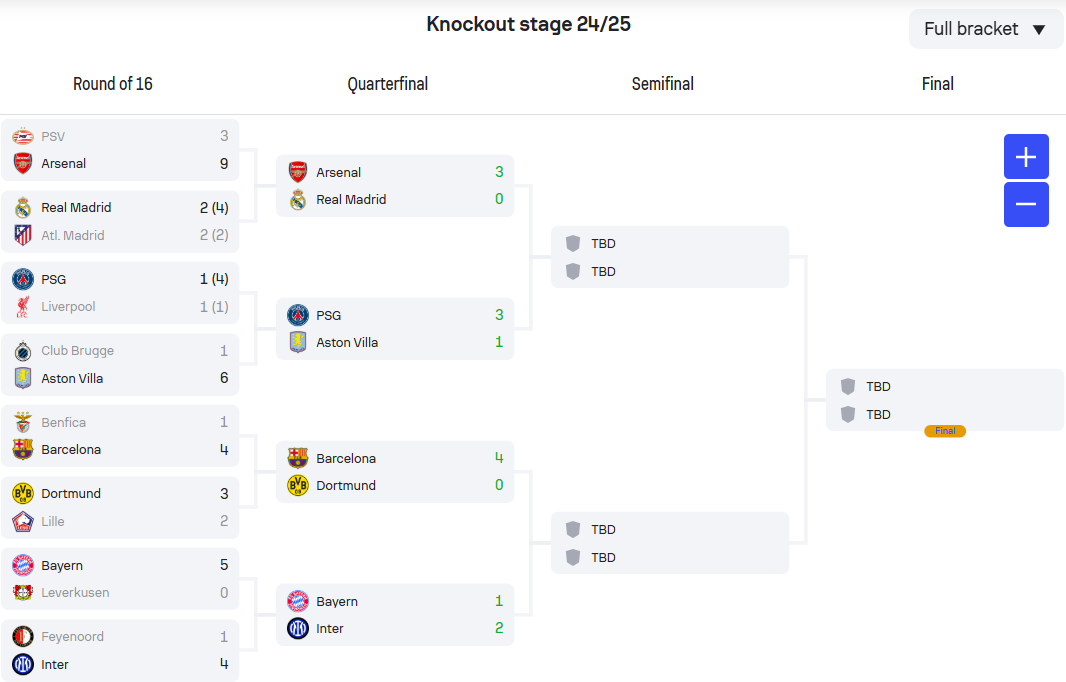Click the plus zoom-in button
Image resolution: width=1066 pixels, height=682 pixels.
coord(1026,156)
